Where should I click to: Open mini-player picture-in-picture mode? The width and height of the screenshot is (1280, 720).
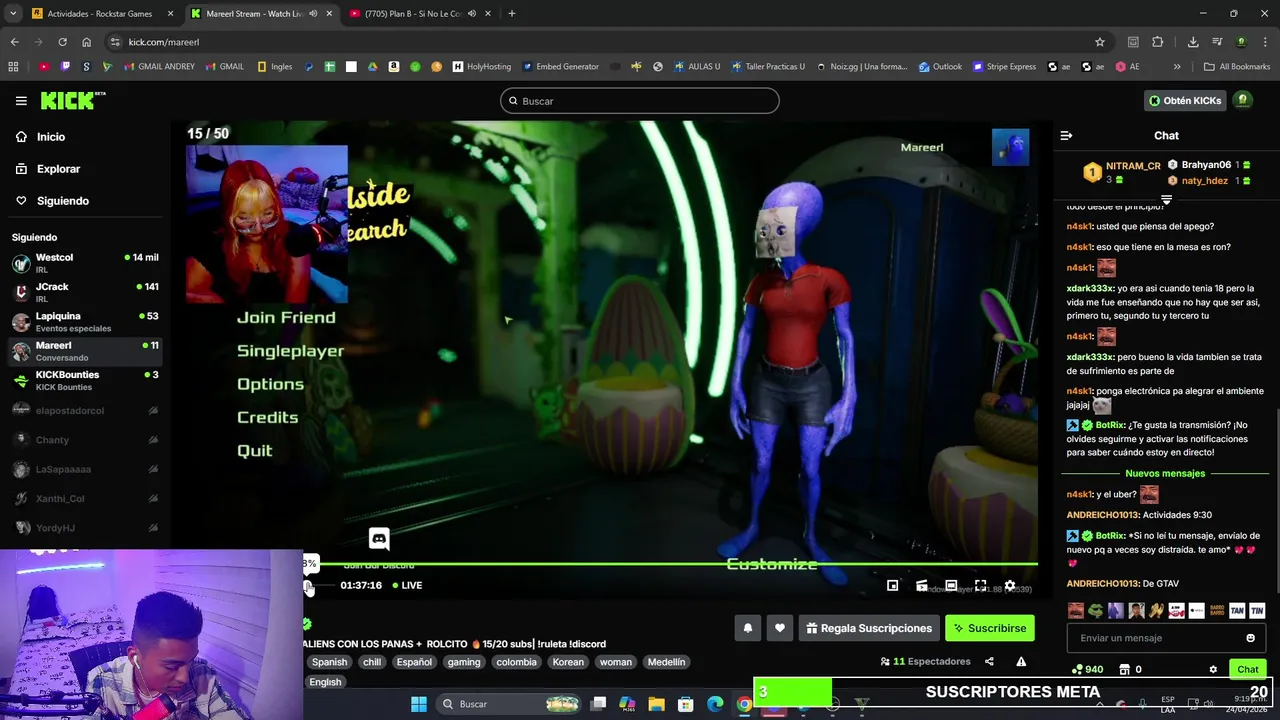click(x=893, y=586)
